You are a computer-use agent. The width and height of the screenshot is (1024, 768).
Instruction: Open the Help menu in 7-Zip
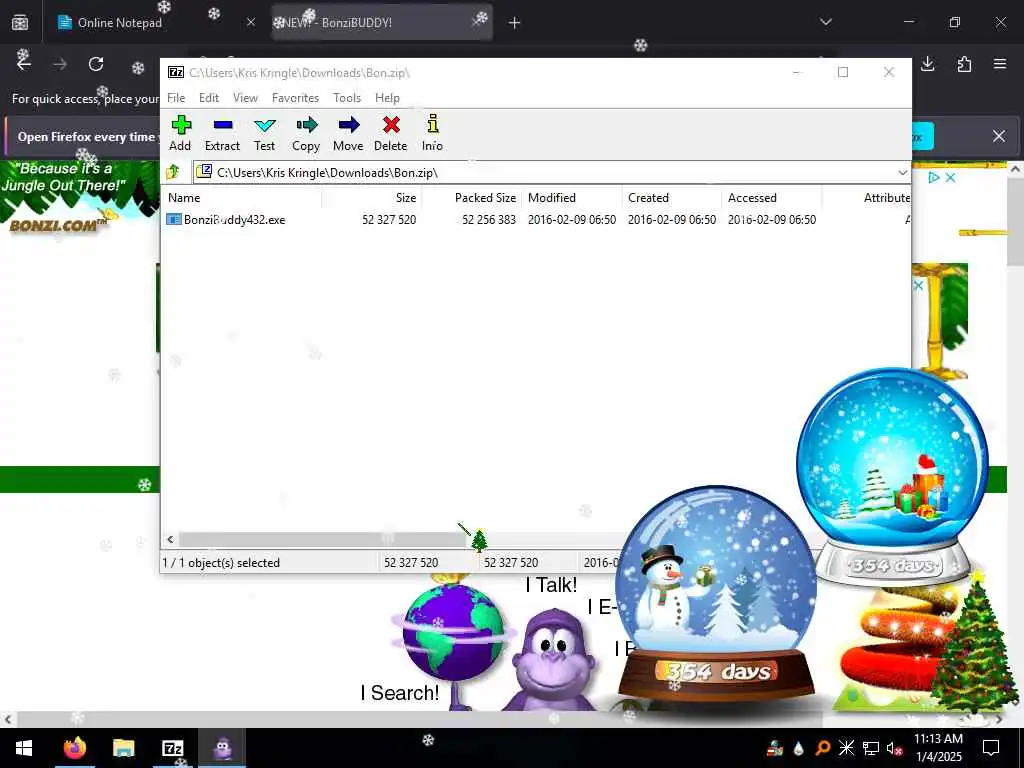pos(387,98)
